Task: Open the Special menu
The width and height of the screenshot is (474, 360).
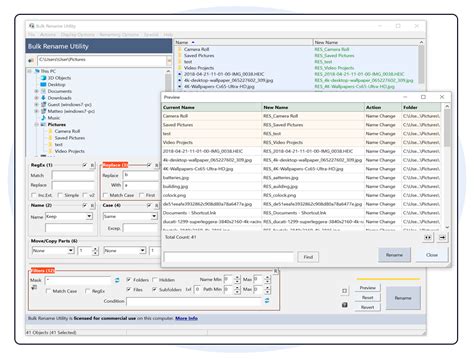Action: tap(151, 35)
